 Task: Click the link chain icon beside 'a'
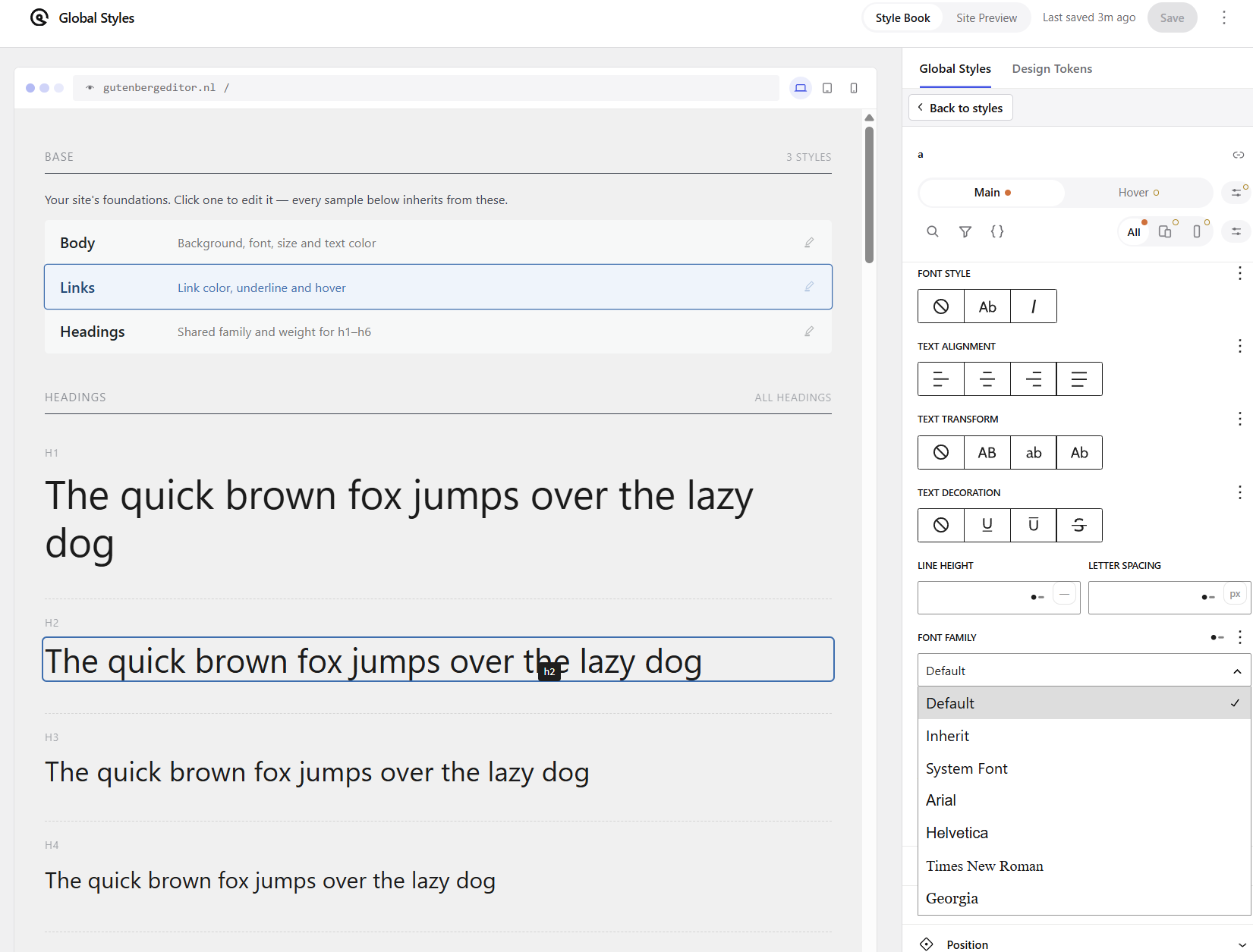tap(1239, 155)
